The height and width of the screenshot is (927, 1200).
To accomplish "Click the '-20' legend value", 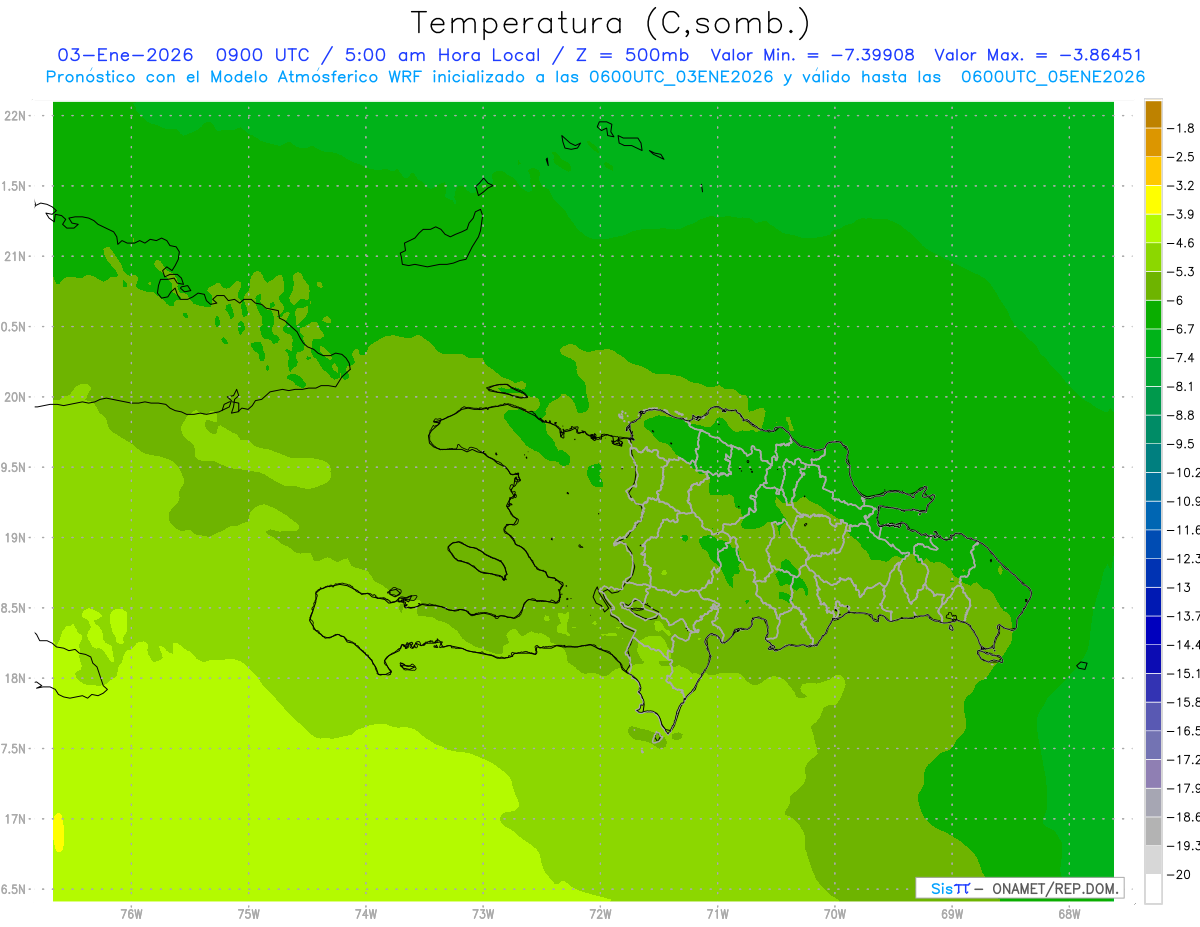I will (1180, 874).
